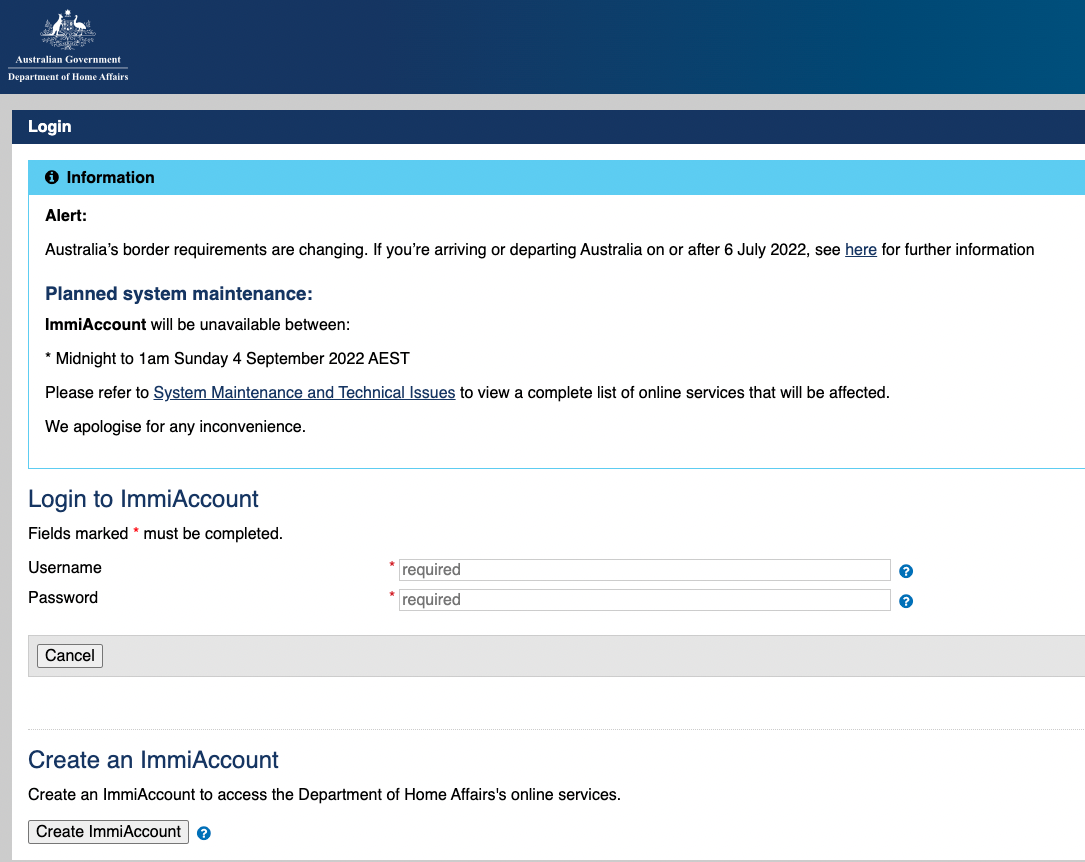Click the Information circle icon
Image resolution: width=1085 pixels, height=862 pixels.
[52, 177]
